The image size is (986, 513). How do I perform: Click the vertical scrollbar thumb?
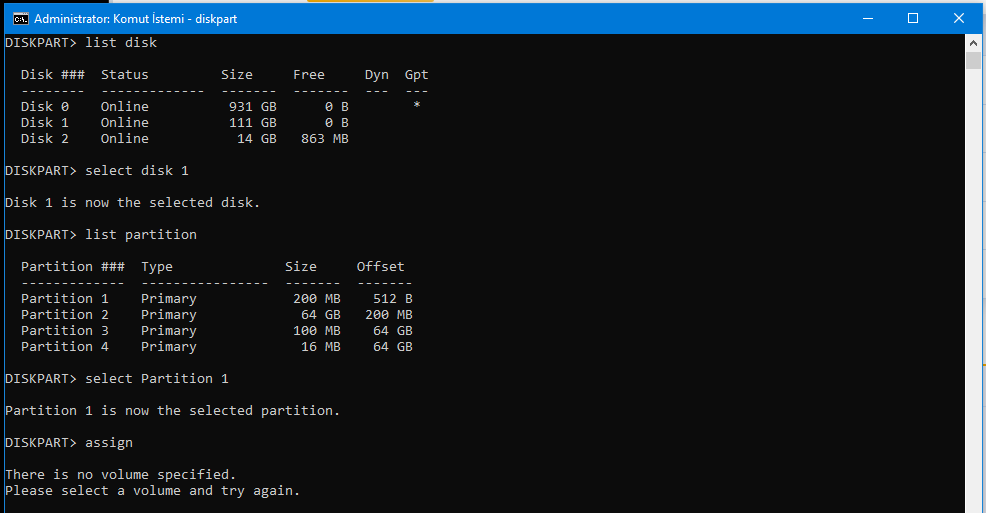(973, 61)
